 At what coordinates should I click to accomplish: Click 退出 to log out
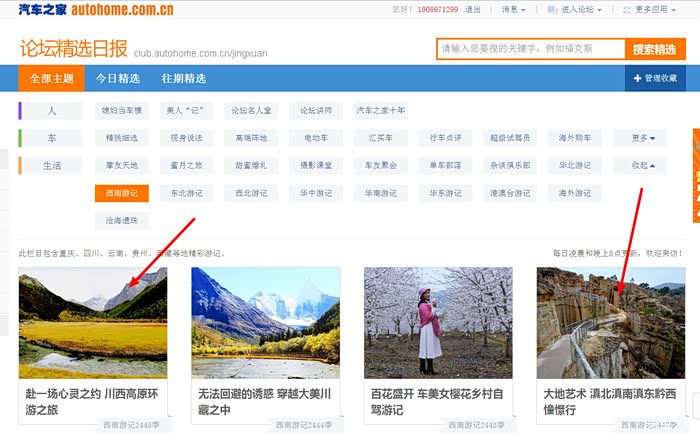click(472, 9)
